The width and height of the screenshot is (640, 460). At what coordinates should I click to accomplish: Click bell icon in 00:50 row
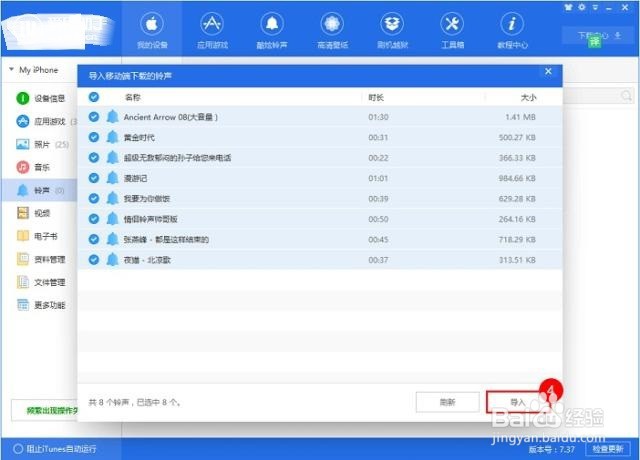(112, 219)
